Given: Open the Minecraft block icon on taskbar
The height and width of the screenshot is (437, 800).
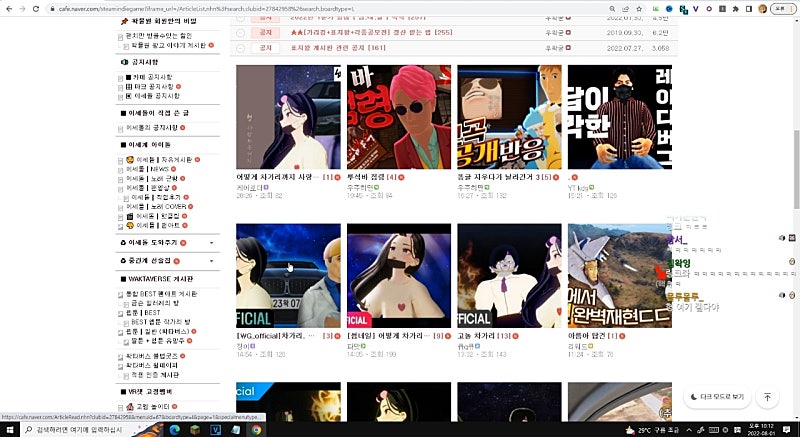Looking at the screenshot, I should [195, 430].
